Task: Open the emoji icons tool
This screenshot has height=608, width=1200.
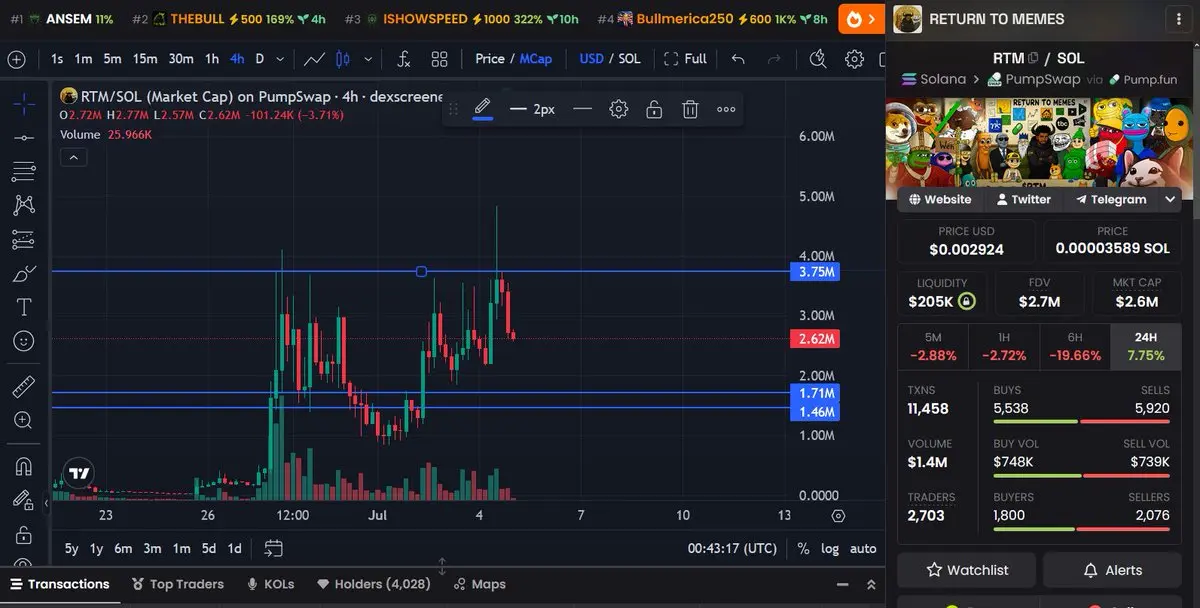Action: (x=24, y=341)
